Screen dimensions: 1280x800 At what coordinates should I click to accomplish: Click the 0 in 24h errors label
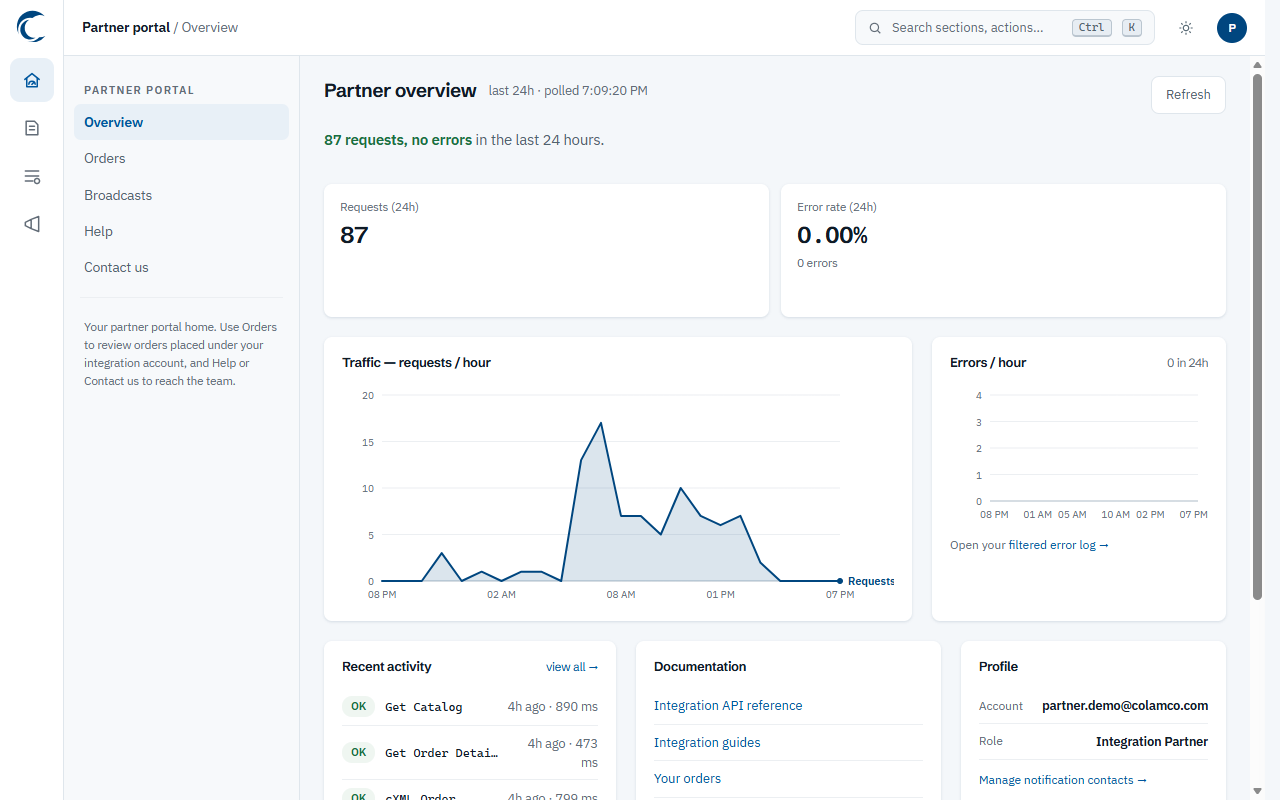(x=1187, y=363)
